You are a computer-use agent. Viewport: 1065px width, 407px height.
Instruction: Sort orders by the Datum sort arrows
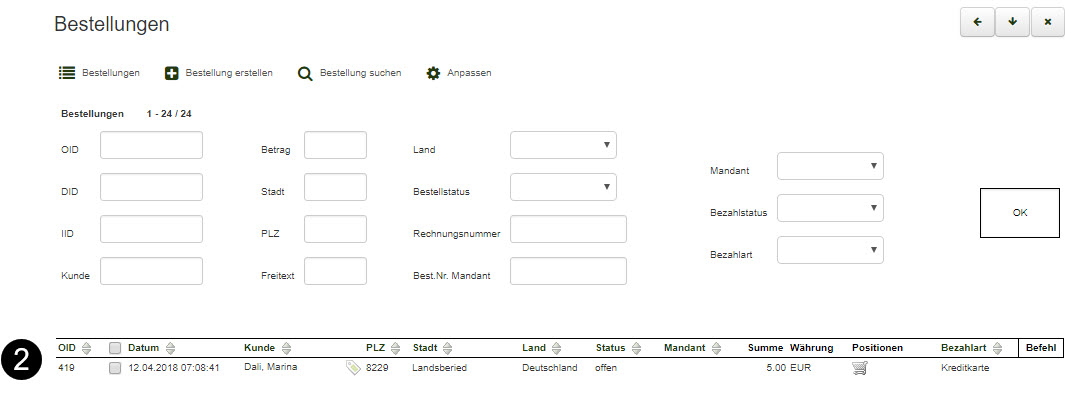pos(170,348)
